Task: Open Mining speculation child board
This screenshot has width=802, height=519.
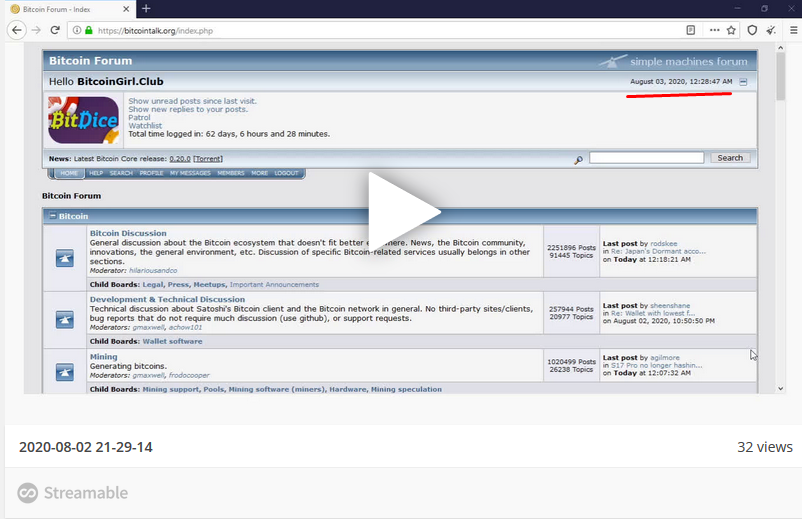Action: click(406, 390)
